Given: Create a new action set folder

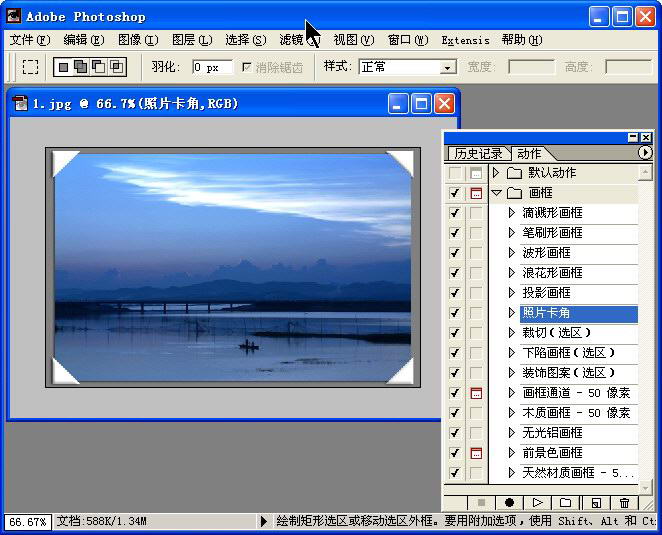Looking at the screenshot, I should (565, 503).
